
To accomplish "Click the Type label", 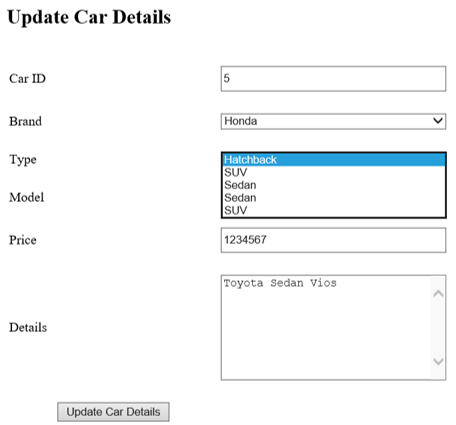I will pyautogui.click(x=23, y=160).
